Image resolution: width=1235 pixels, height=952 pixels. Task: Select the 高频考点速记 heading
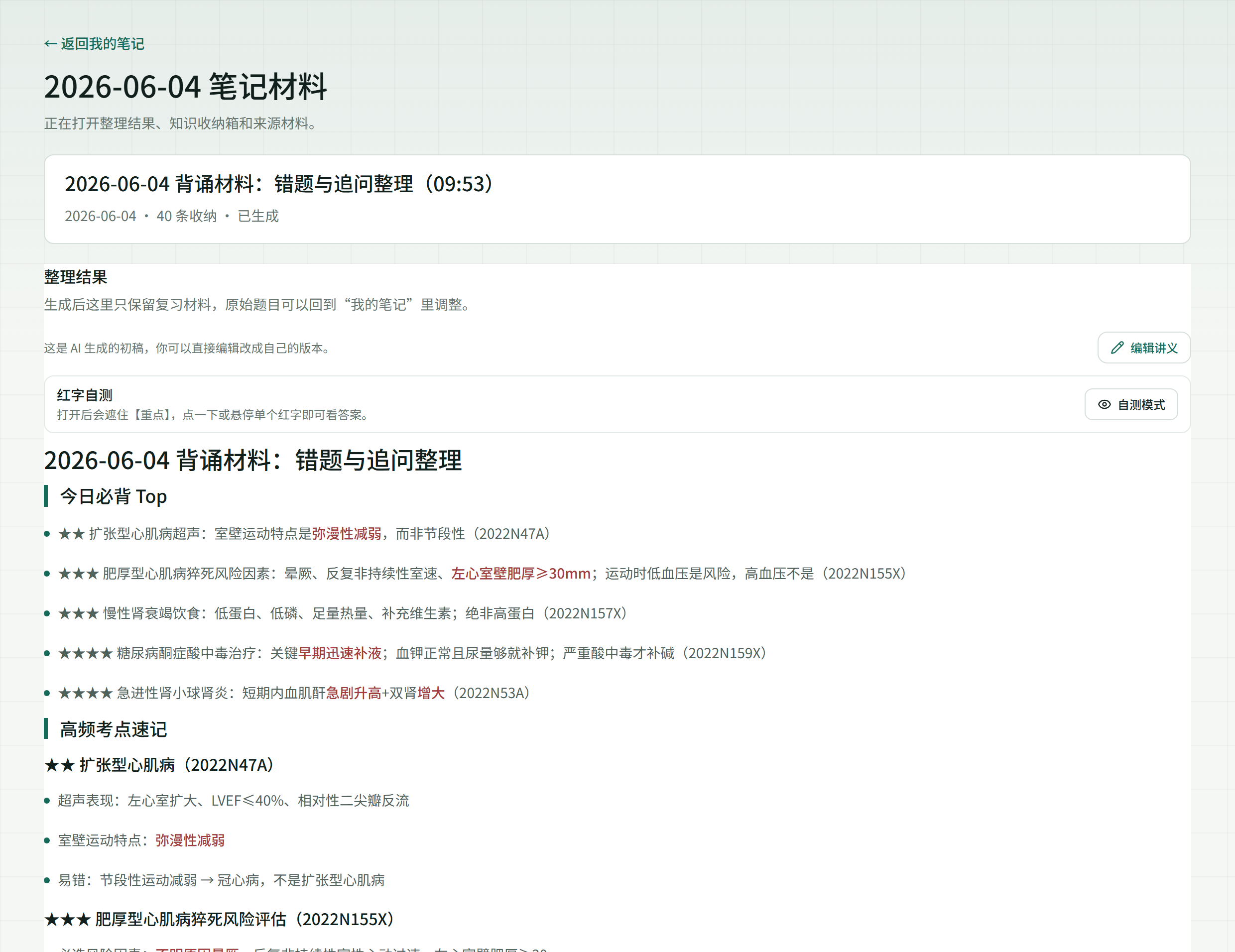click(113, 729)
